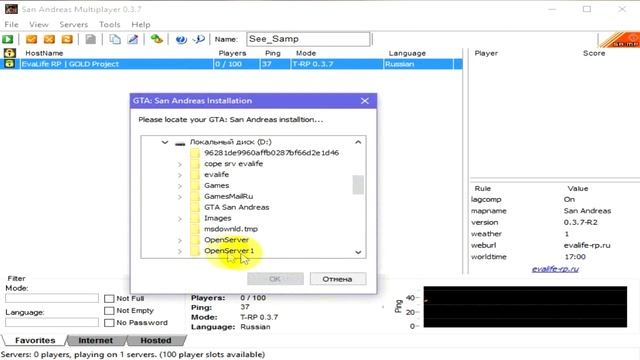
Task: Click the Name field containing See_Samp
Action: tap(308, 39)
